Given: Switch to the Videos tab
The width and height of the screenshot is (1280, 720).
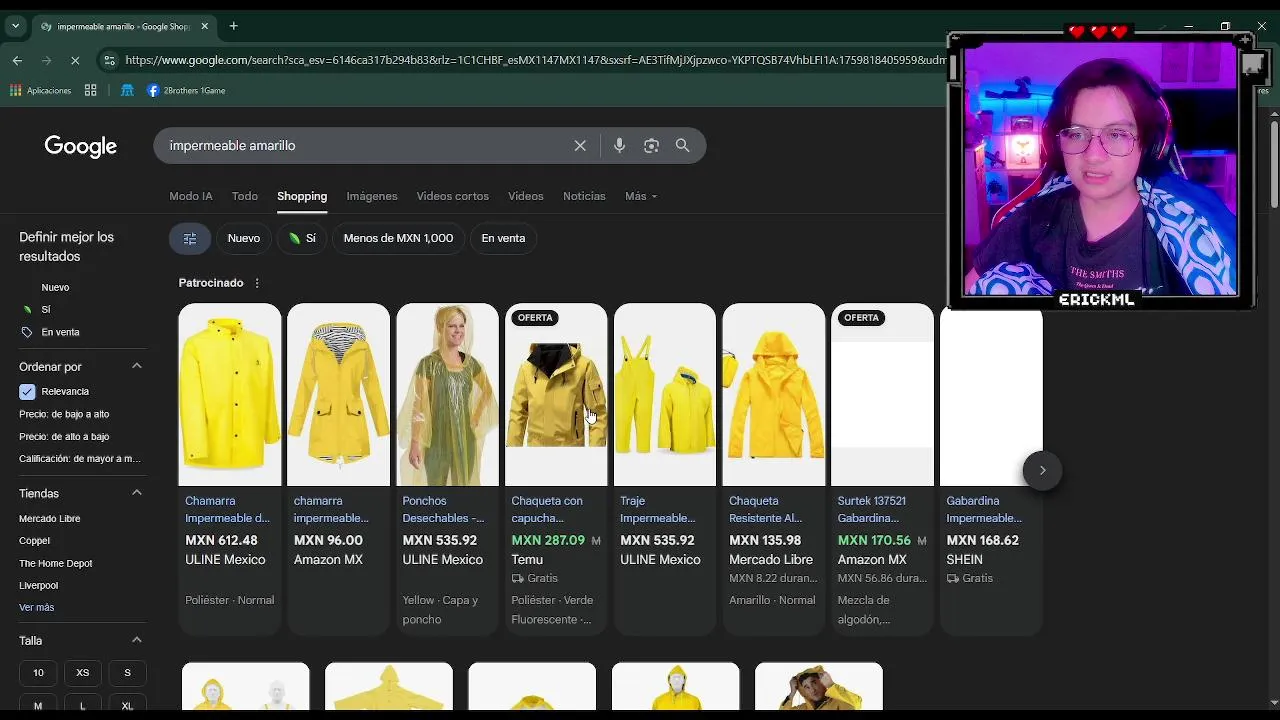Looking at the screenshot, I should tap(526, 196).
